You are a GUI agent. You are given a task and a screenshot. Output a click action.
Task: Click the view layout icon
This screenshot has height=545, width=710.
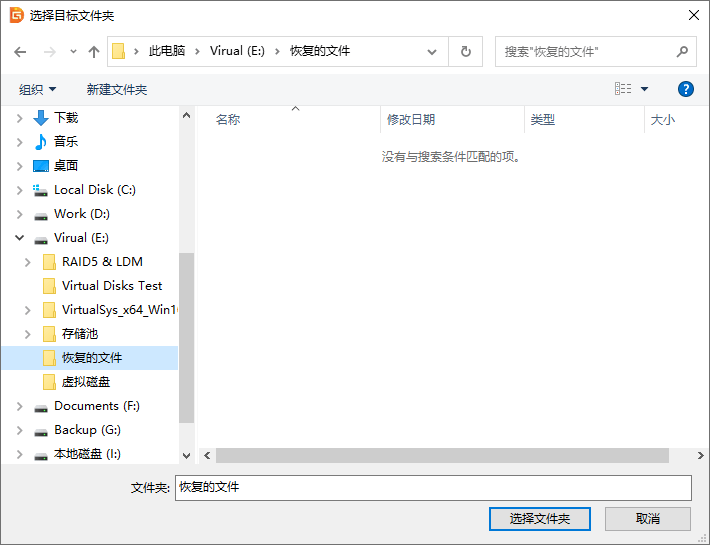point(623,89)
